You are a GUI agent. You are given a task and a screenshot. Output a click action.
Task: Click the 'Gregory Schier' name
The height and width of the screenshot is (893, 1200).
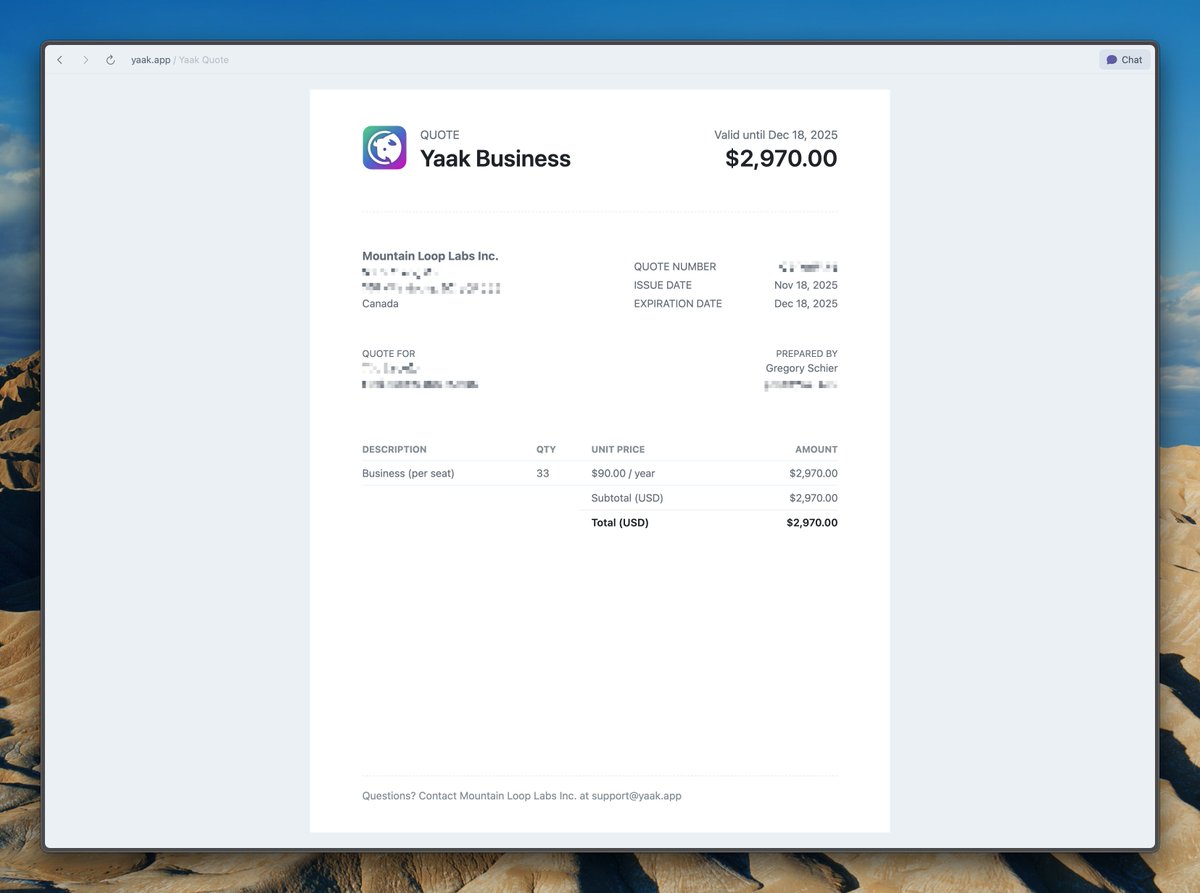pos(802,368)
